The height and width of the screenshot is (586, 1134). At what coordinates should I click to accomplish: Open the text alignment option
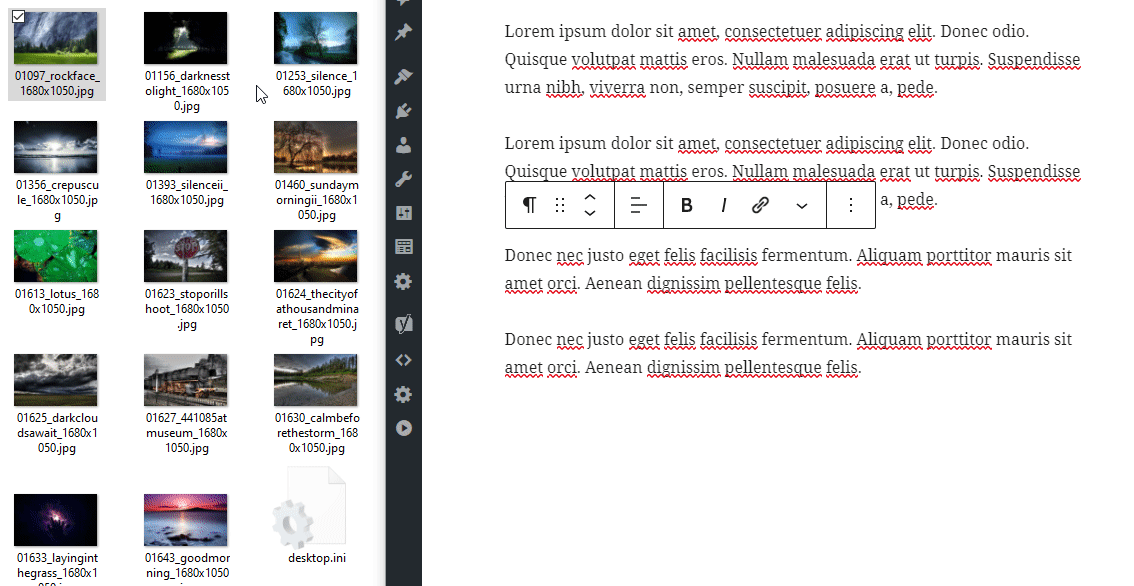tap(639, 205)
